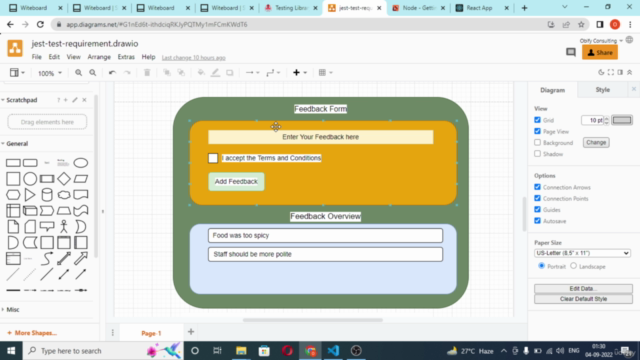Click the To Back toolbar icon
Image resolution: width=640 pixels, height=360 pixels.
click(181, 73)
